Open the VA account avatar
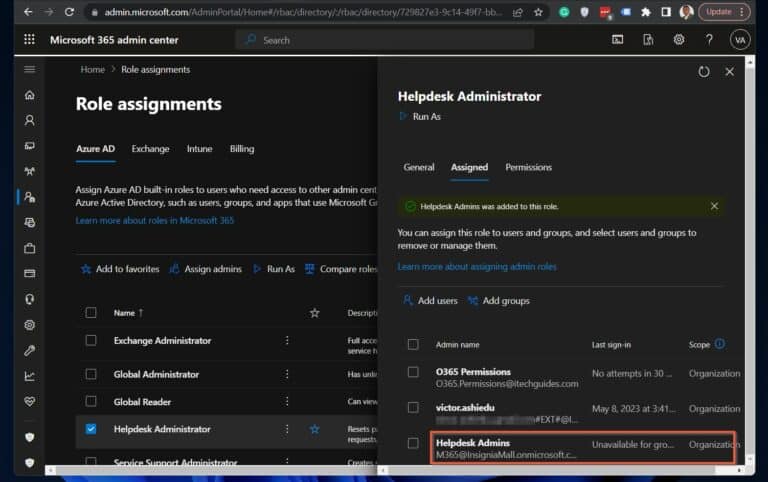 740,40
